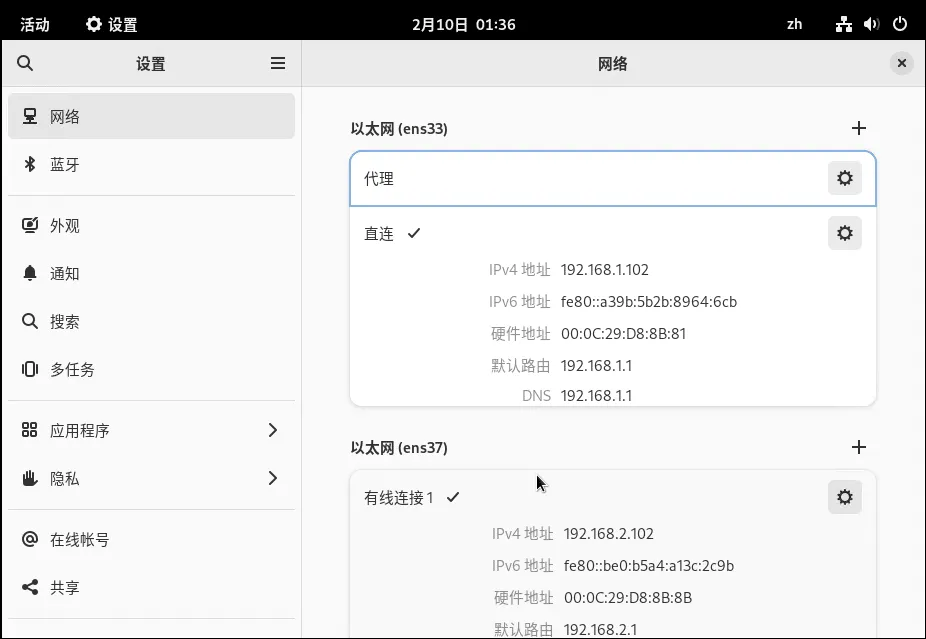Select the 直连 connection profile
Image resolution: width=926 pixels, height=639 pixels.
click(x=380, y=234)
